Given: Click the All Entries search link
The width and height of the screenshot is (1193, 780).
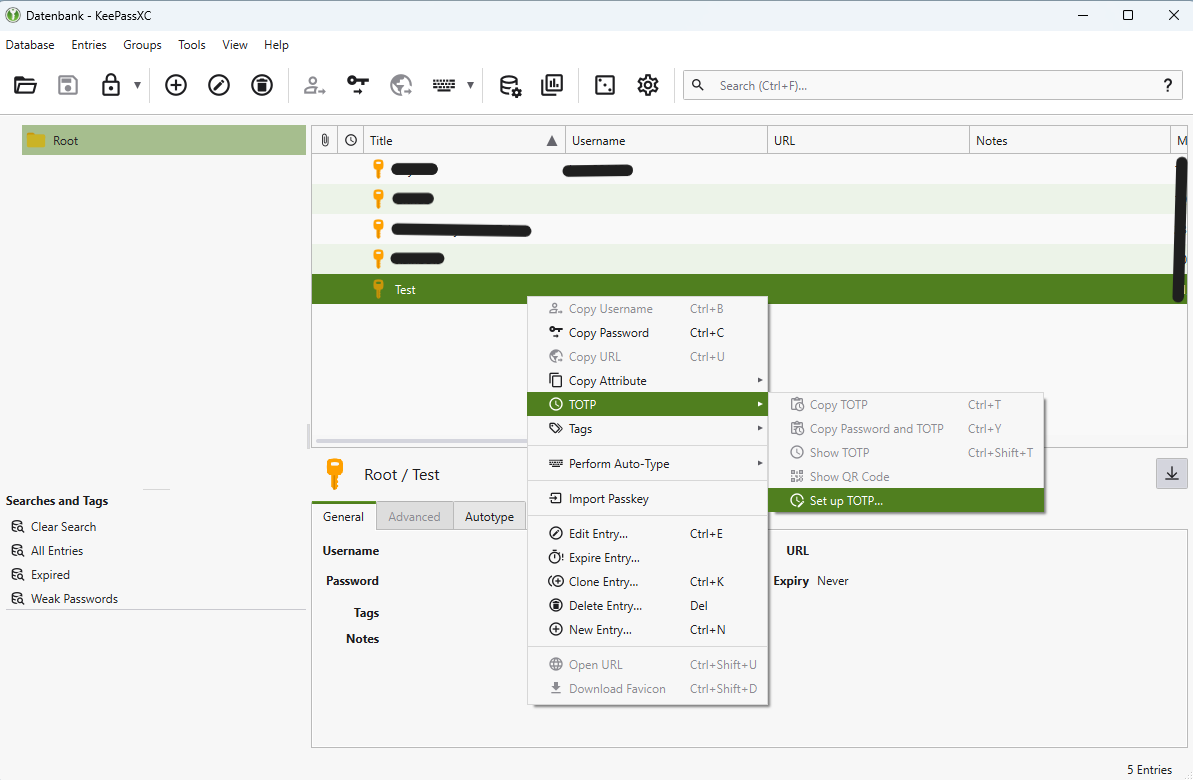Looking at the screenshot, I should click(x=57, y=551).
